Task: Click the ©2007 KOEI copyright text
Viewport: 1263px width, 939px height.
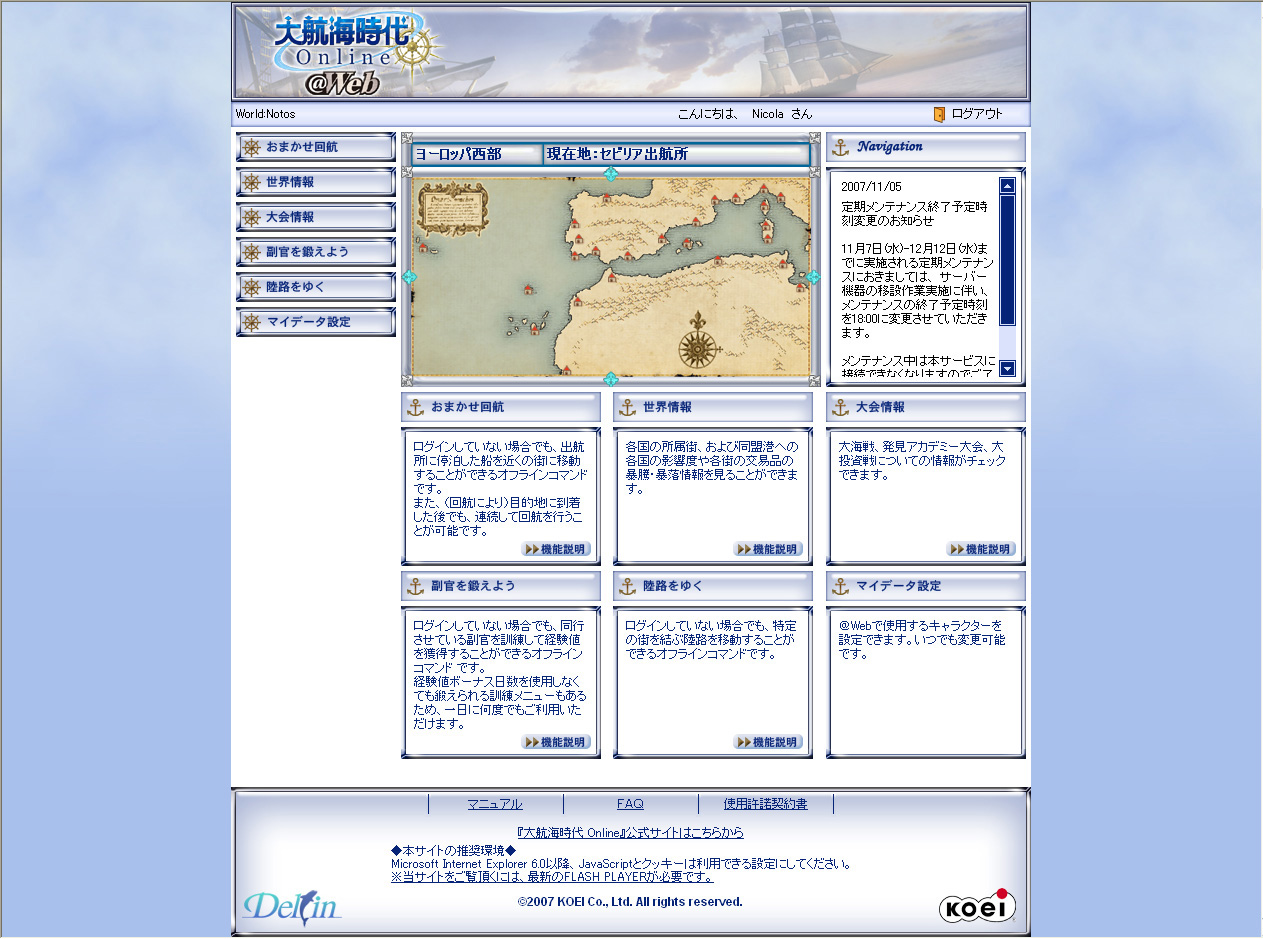Action: coord(630,902)
